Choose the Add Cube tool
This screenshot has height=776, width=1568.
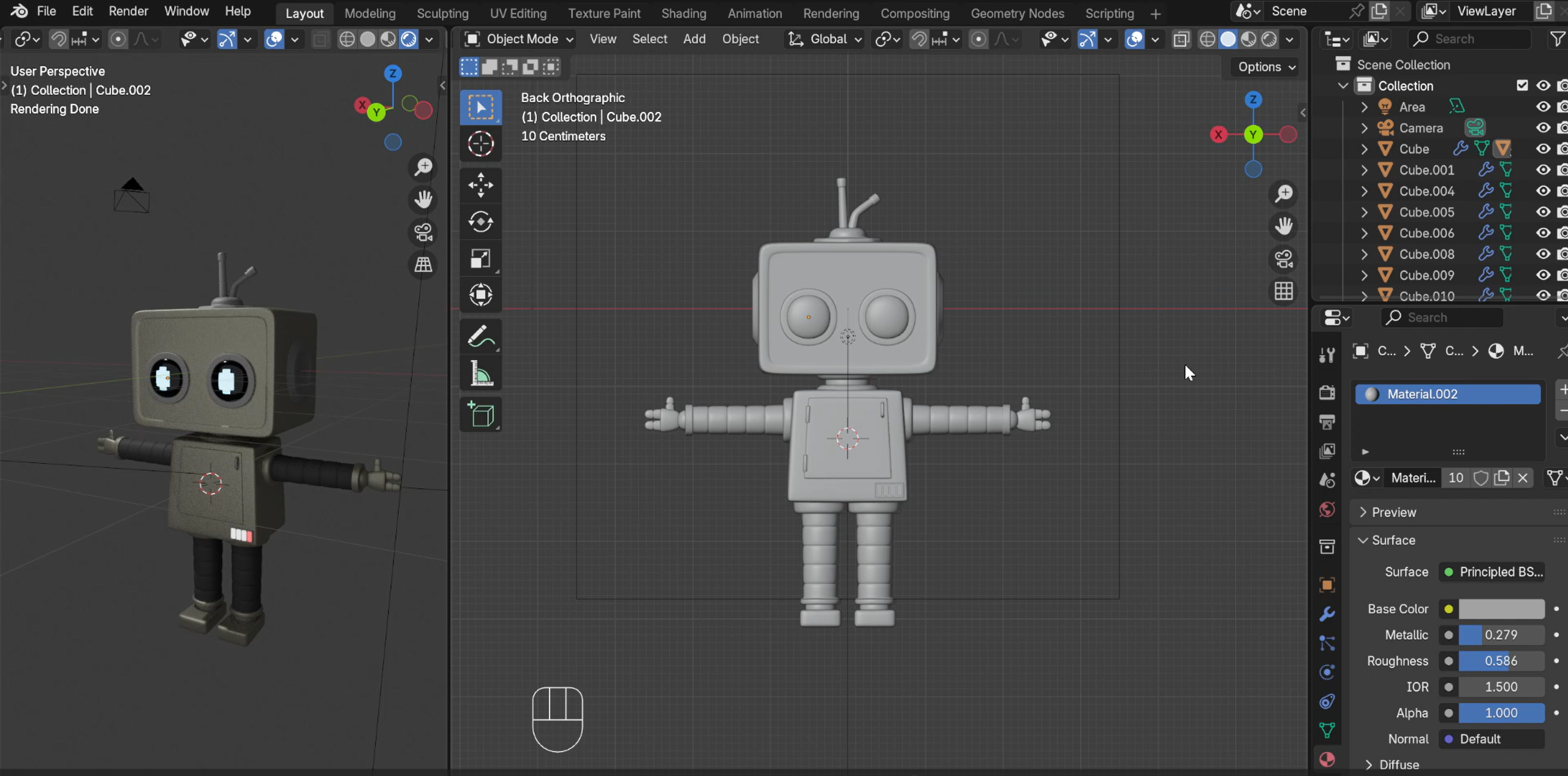click(481, 415)
